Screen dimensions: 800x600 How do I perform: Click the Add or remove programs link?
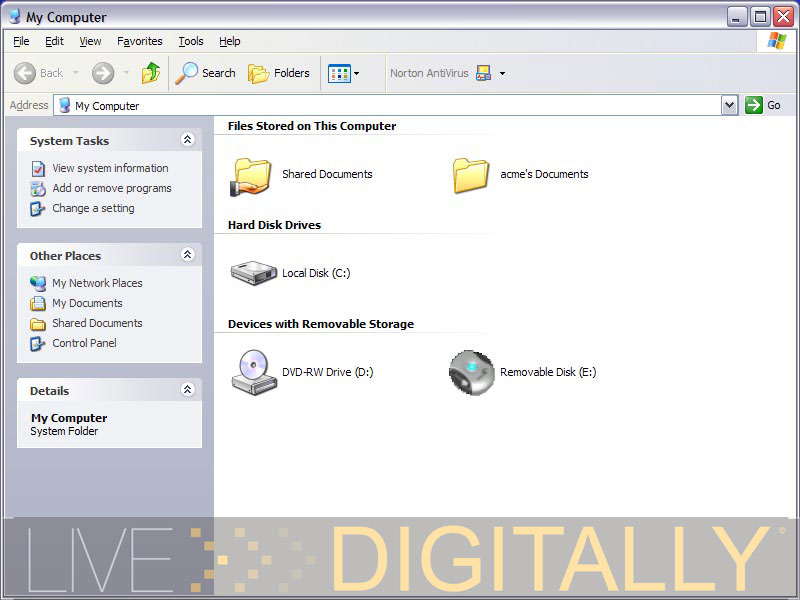(x=111, y=188)
